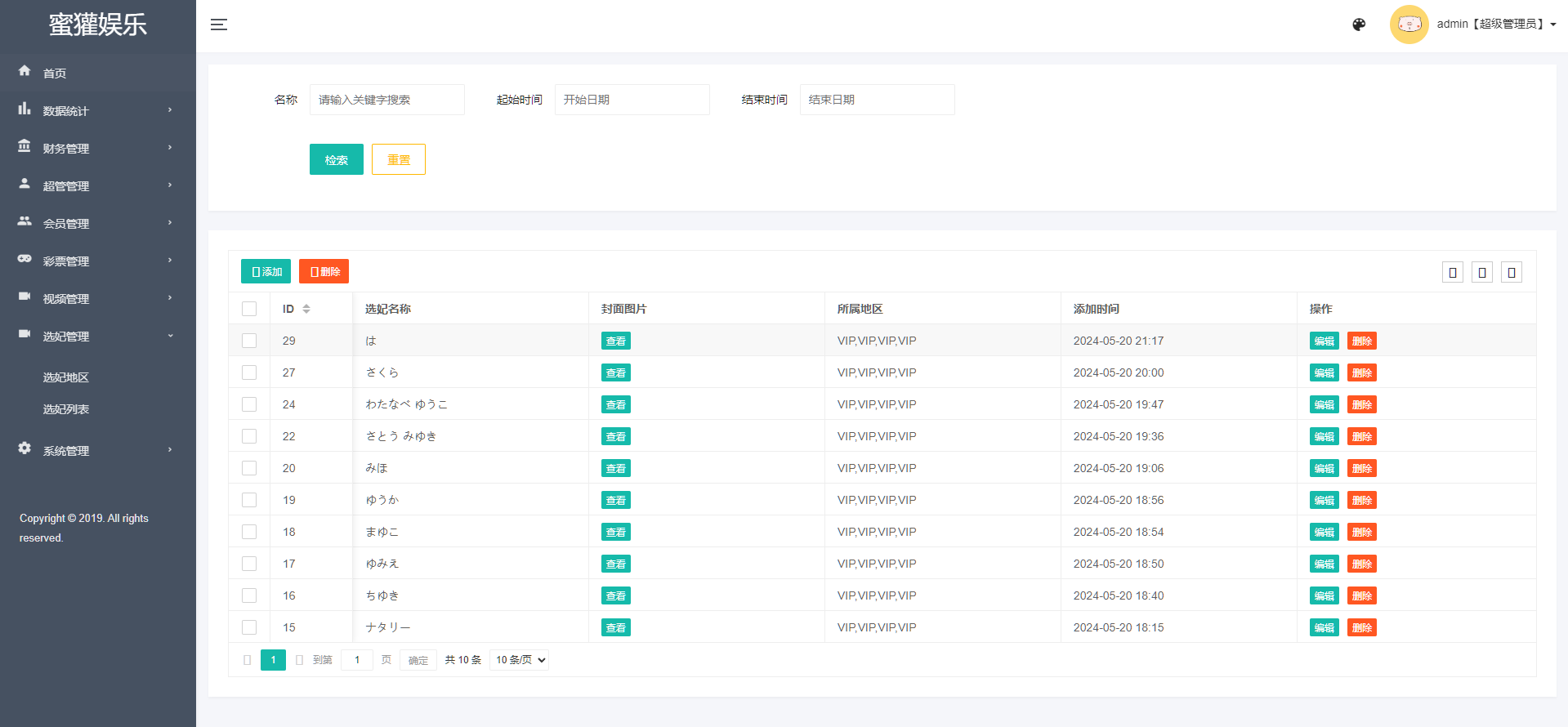Open 选妃地区 submenu item

[66, 377]
